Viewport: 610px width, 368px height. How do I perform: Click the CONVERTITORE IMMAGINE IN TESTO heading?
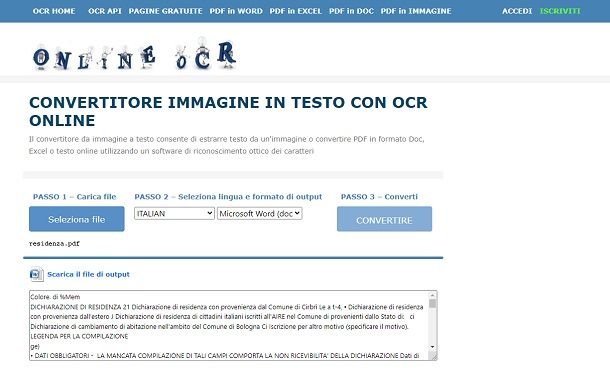click(x=228, y=112)
